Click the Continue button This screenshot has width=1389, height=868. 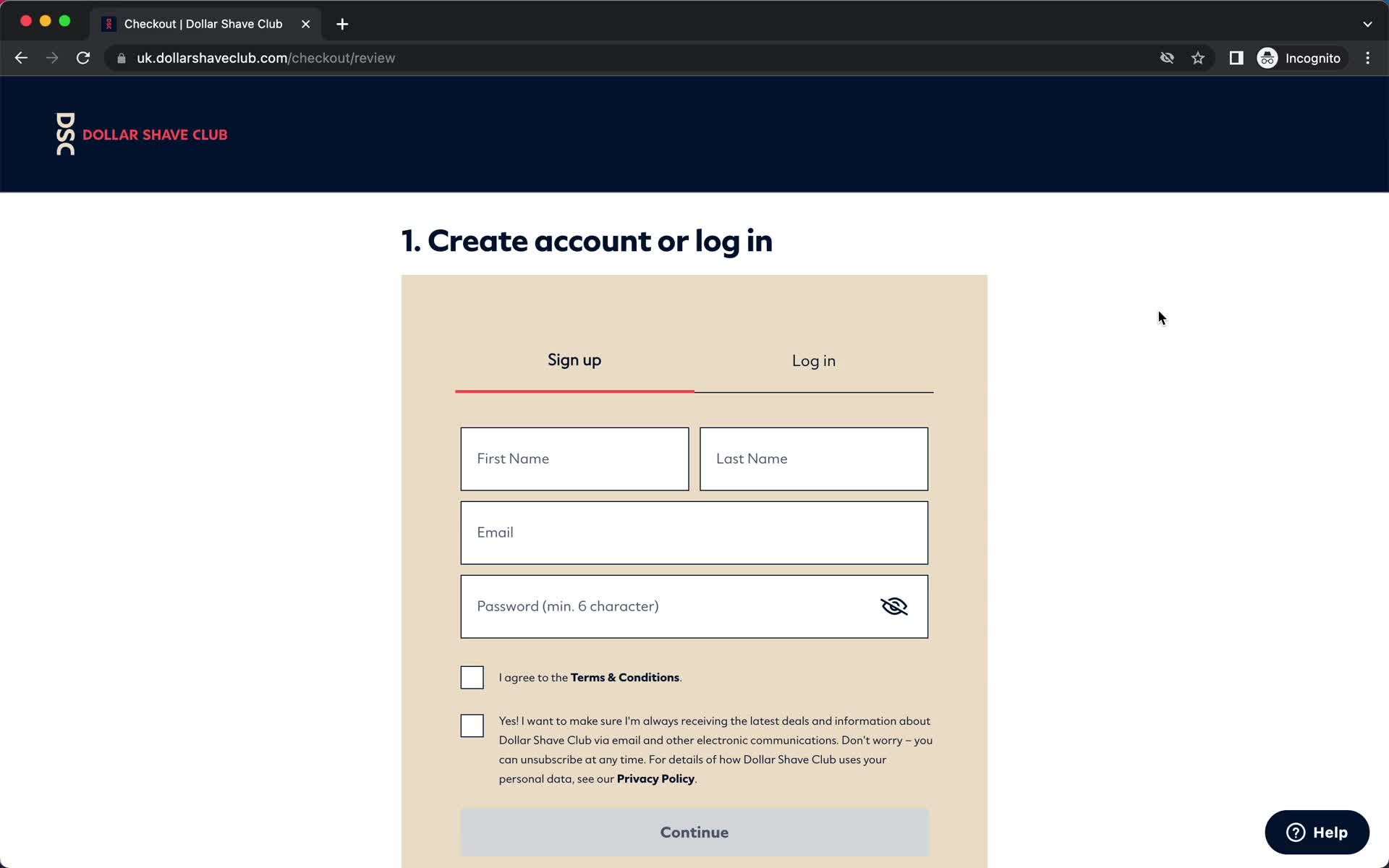(694, 831)
